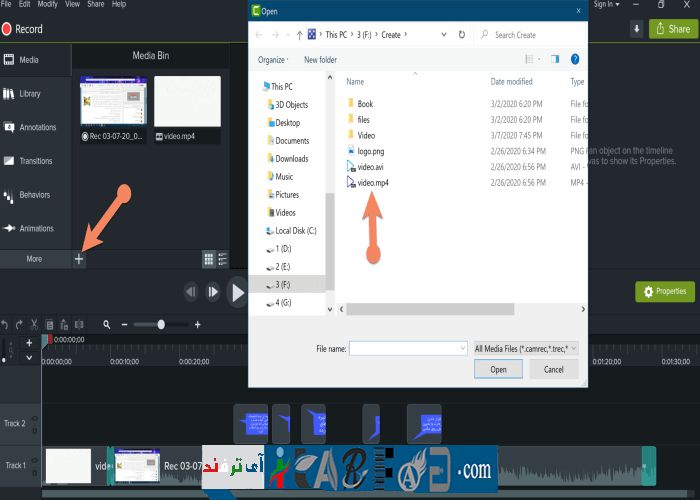
Task: Click the help icon in Open dialog
Action: (575, 60)
